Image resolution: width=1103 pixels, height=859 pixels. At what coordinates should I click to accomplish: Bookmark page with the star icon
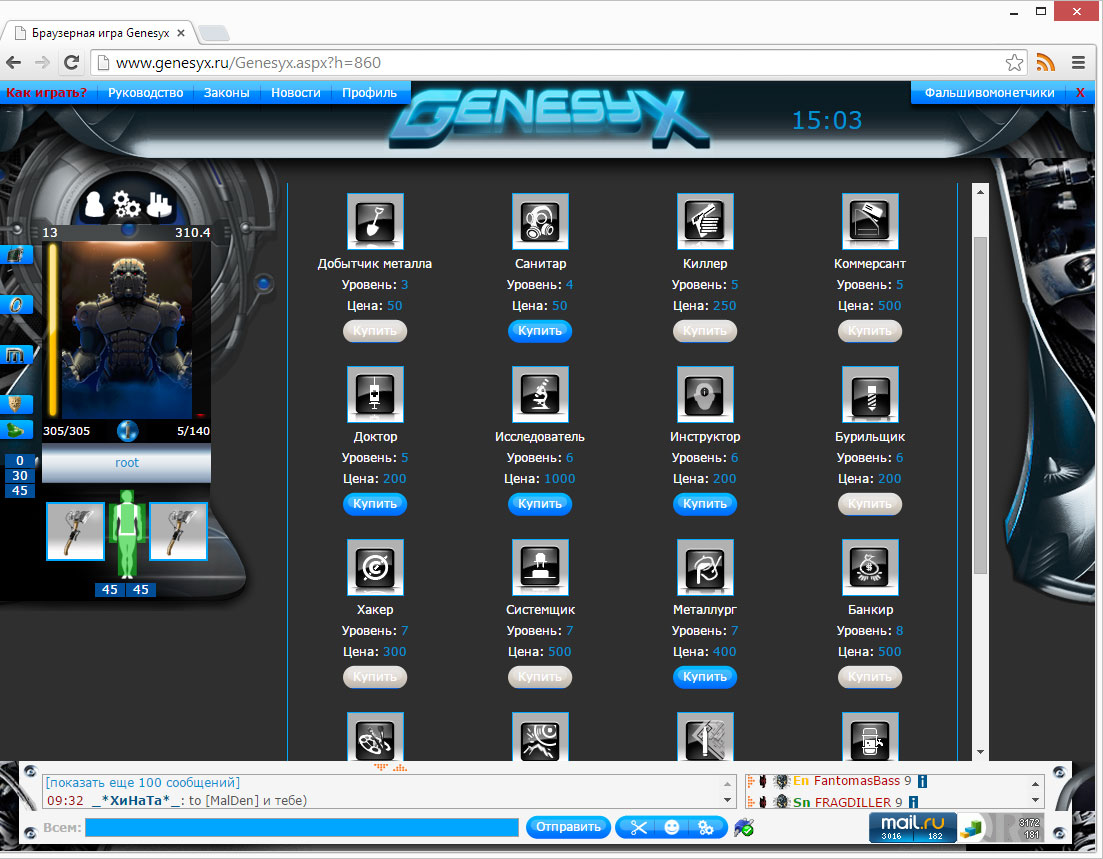tap(1014, 63)
